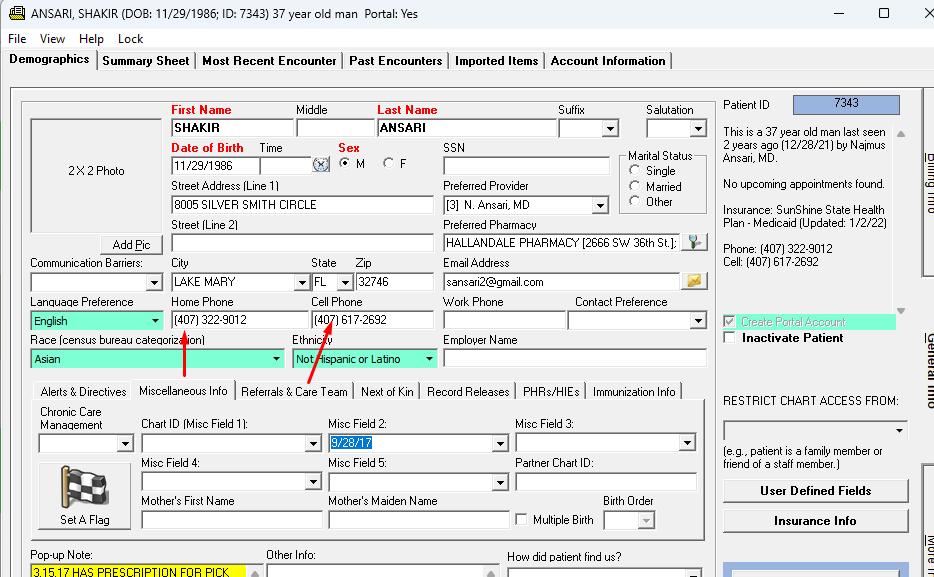
Task: Open the Race dropdown list
Action: (276, 358)
